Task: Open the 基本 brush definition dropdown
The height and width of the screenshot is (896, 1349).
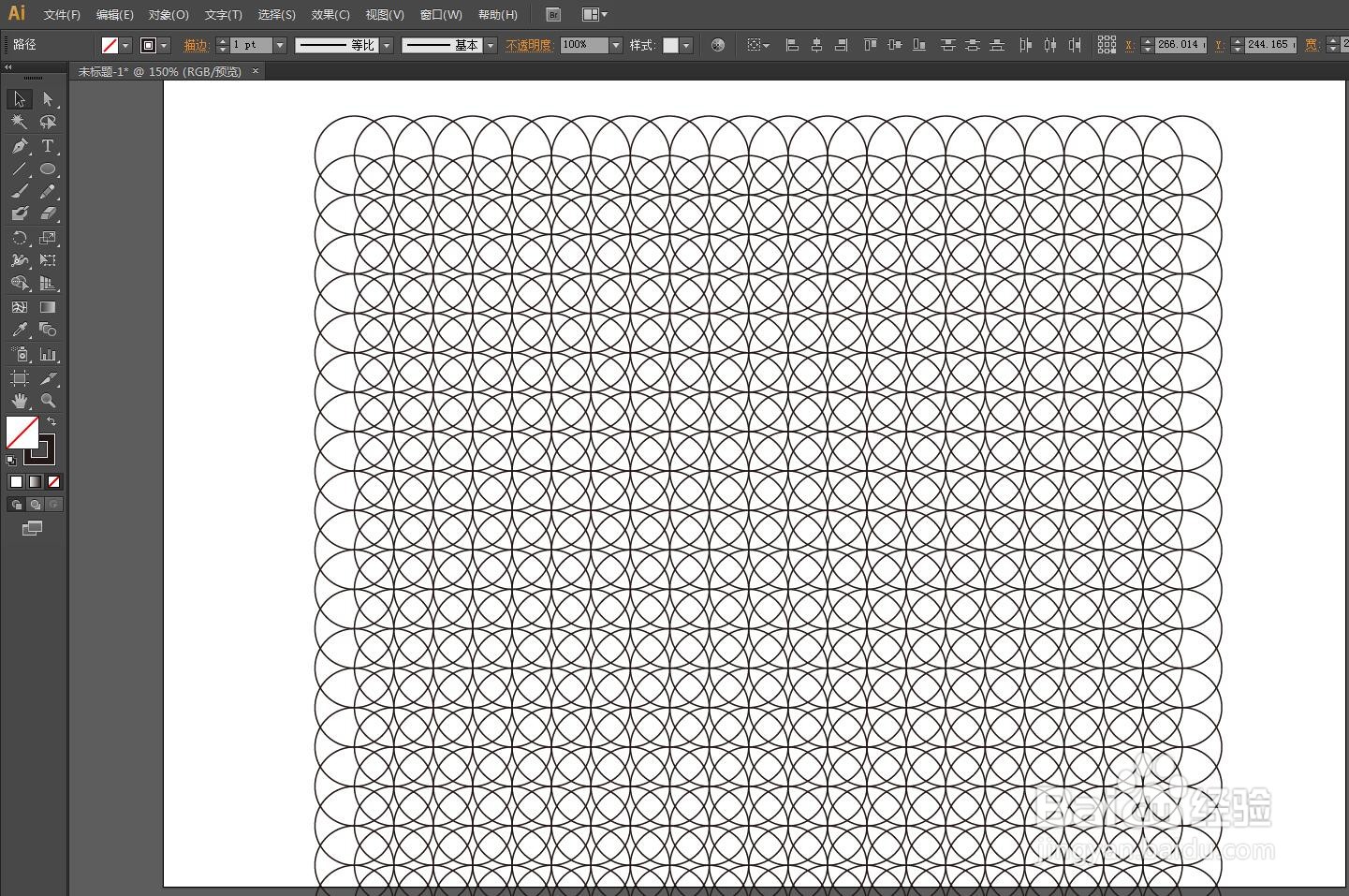Action: 491,45
